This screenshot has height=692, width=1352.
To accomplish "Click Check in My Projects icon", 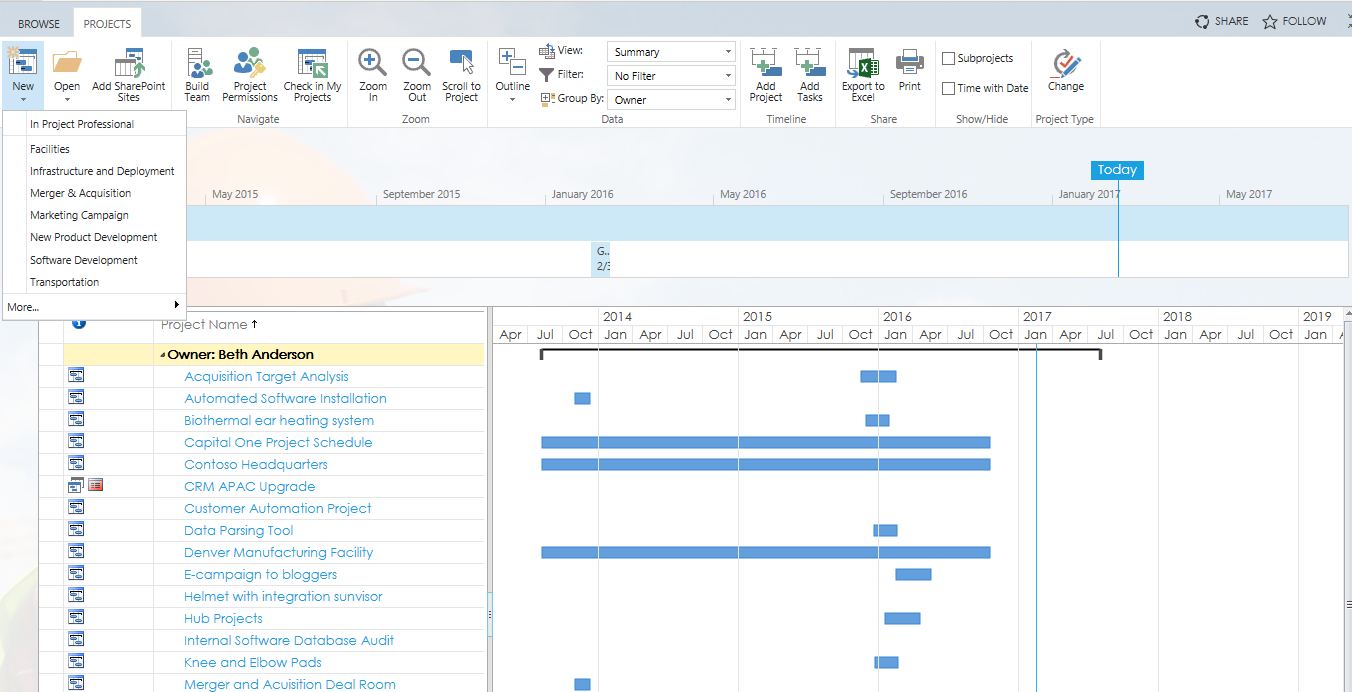I will [x=312, y=66].
